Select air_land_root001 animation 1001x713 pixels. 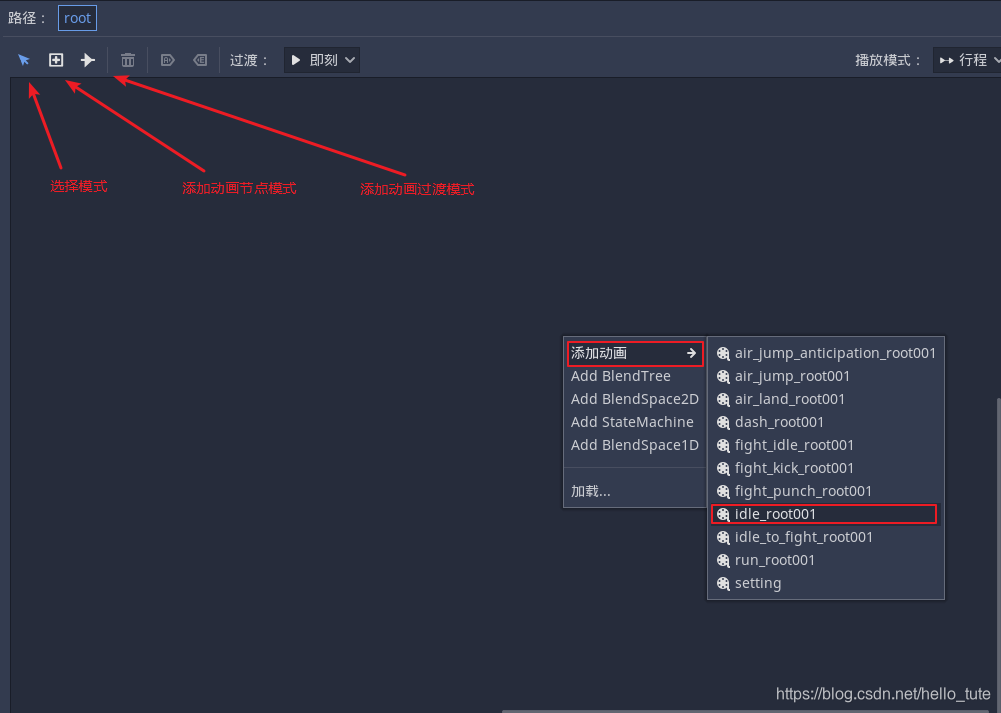tap(825, 399)
